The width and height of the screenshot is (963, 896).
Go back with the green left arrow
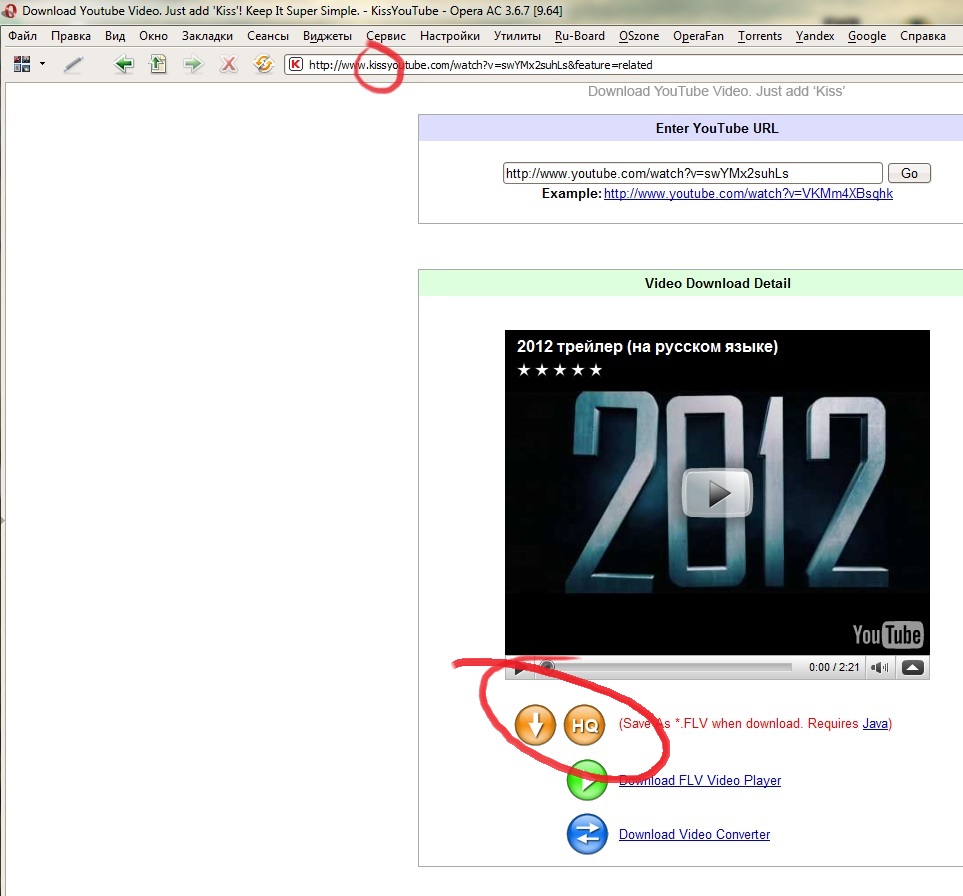[124, 65]
